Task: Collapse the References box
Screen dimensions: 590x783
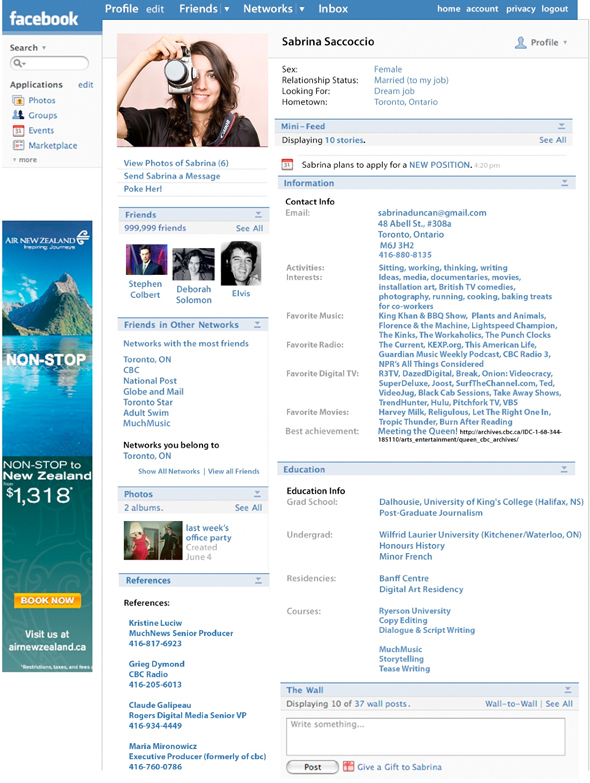Action: [258, 580]
